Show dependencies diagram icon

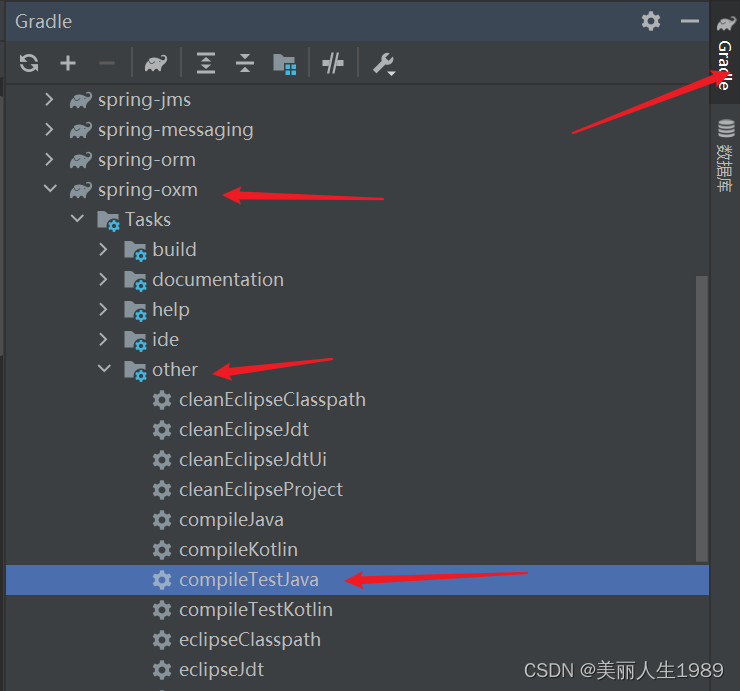(285, 64)
